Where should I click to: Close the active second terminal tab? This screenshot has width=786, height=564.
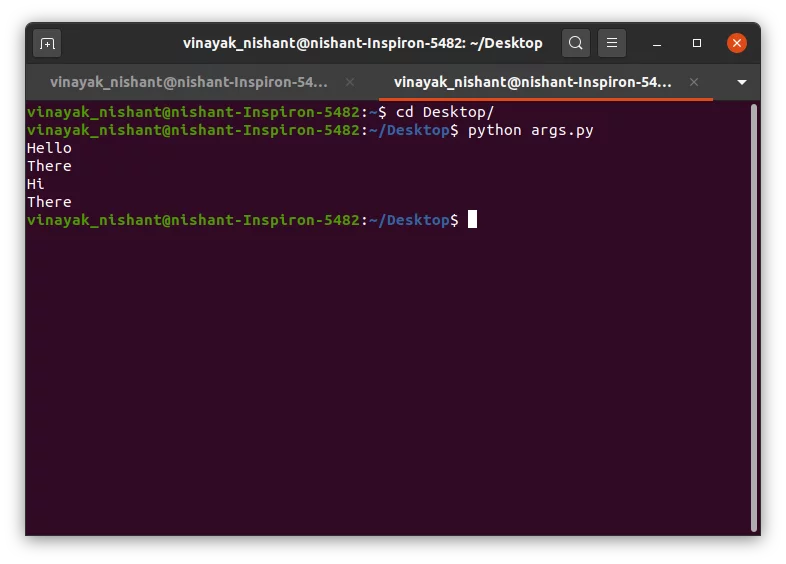click(694, 82)
